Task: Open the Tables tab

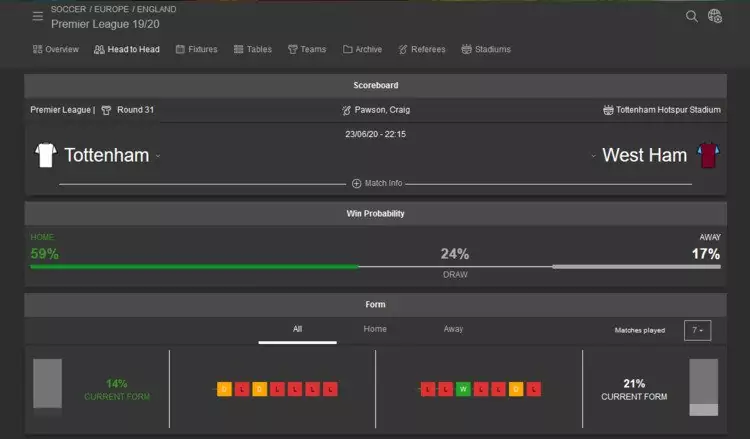Action: click(253, 49)
